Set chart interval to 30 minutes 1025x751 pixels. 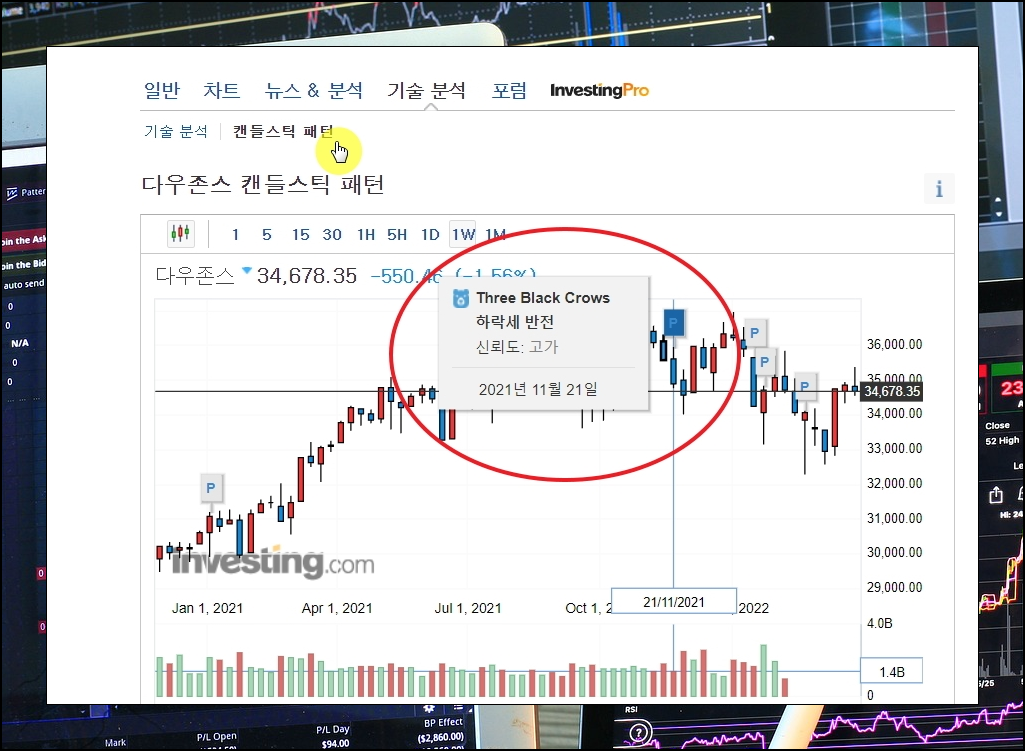coord(332,235)
